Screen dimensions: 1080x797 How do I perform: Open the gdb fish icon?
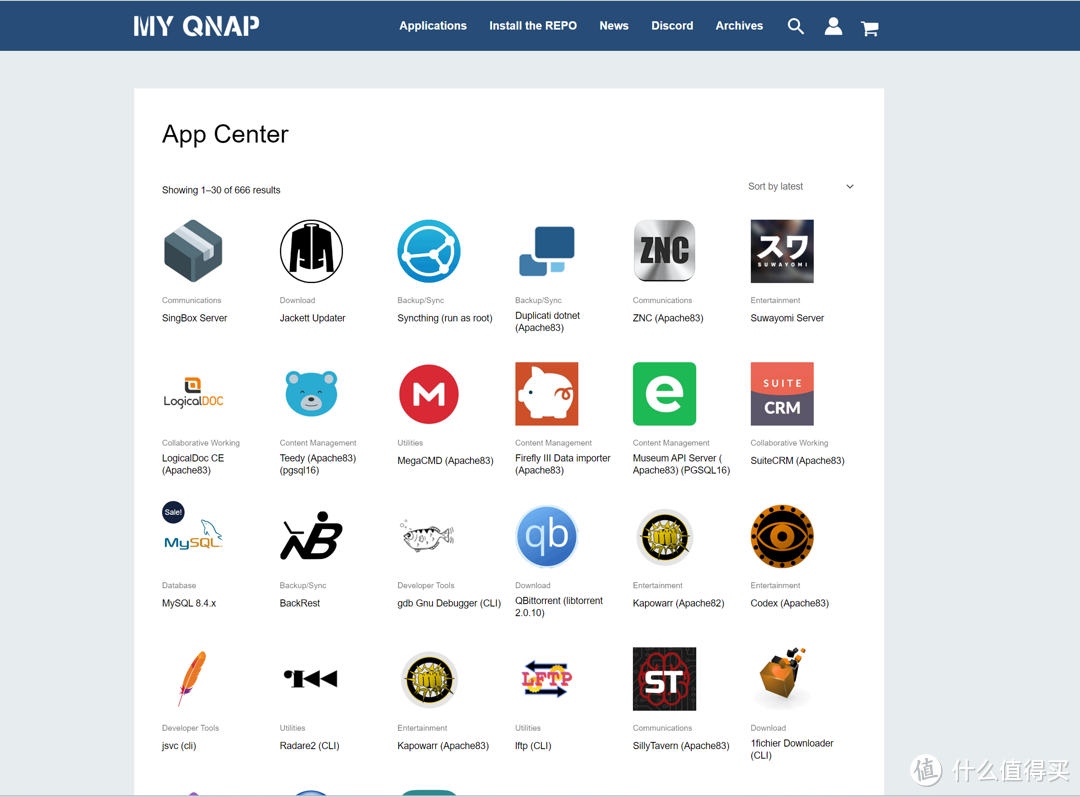pos(428,535)
